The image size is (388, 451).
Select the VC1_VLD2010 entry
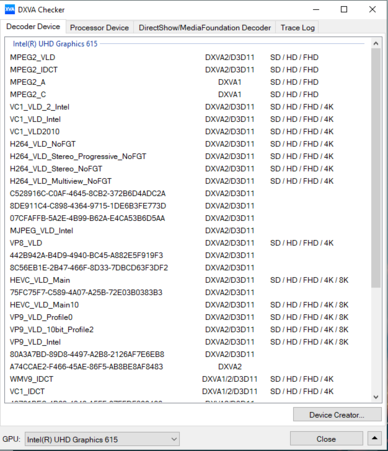point(188,132)
